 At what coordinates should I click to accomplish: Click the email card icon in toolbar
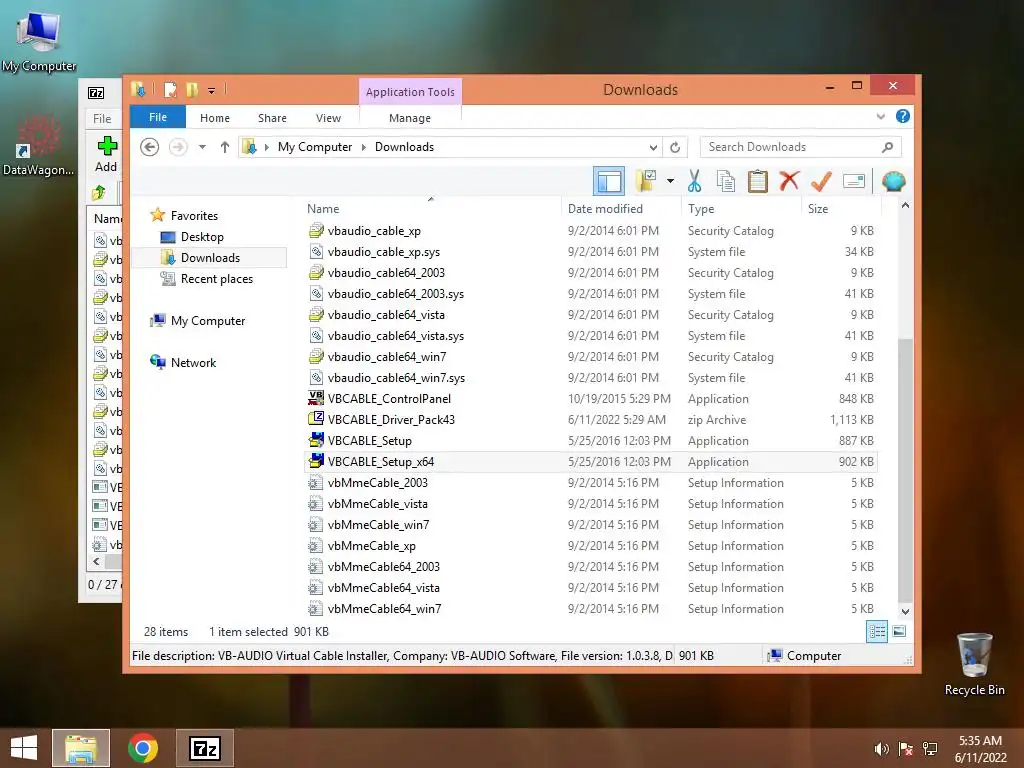[x=854, y=181]
